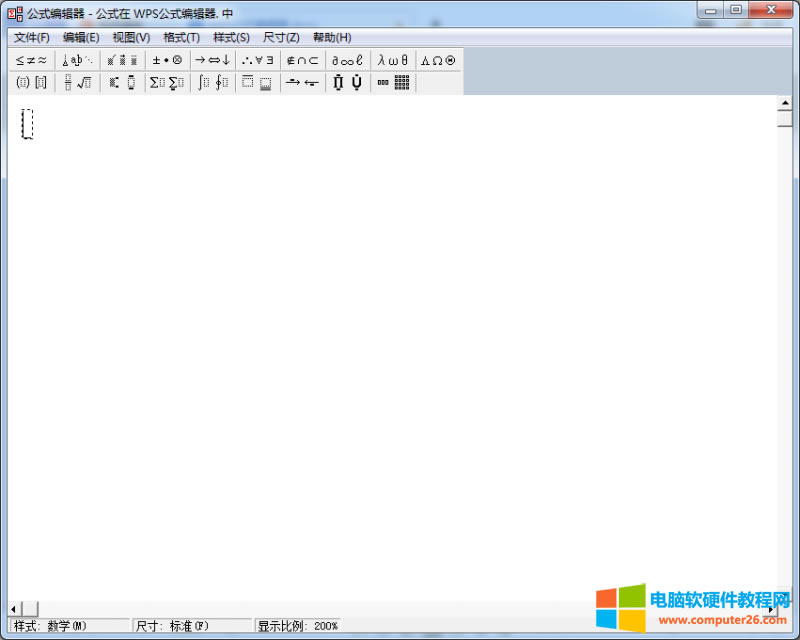The width and height of the screenshot is (800, 640).
Task: Open the 尺寸(Z) menu
Action: pyautogui.click(x=281, y=37)
